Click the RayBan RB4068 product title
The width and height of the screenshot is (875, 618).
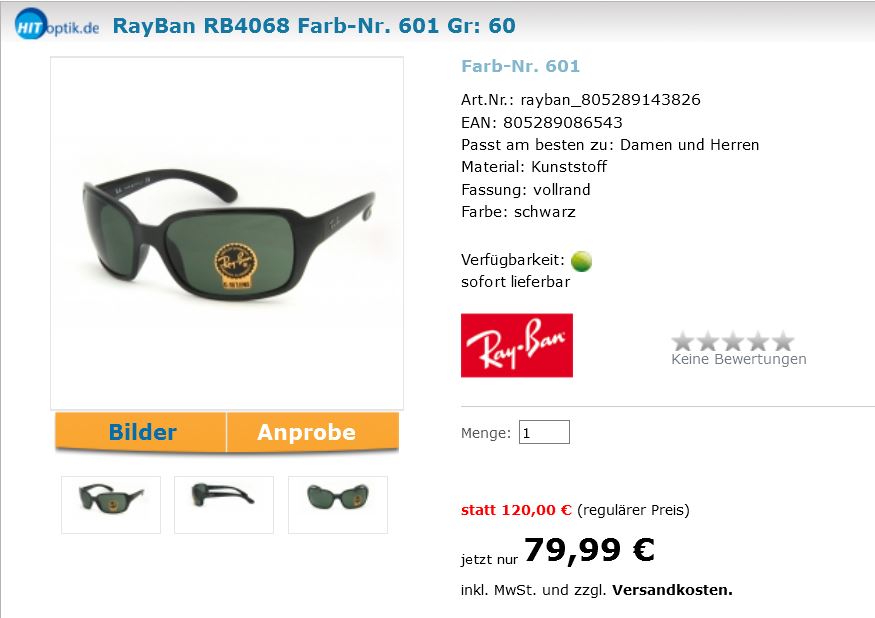click(314, 26)
